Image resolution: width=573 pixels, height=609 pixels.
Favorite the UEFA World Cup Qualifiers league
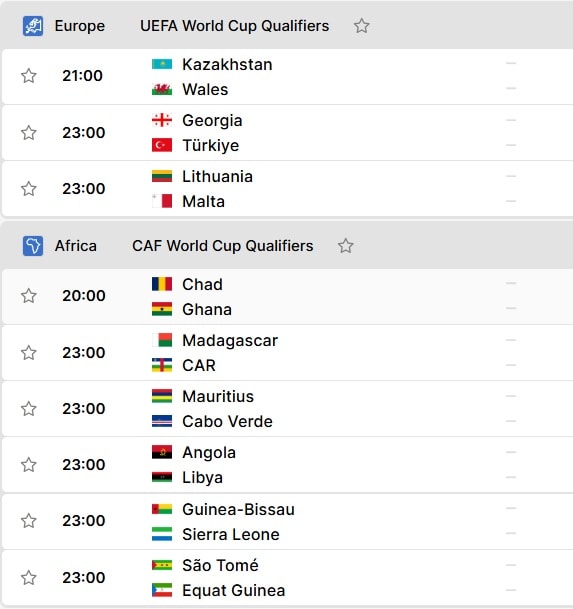361,26
